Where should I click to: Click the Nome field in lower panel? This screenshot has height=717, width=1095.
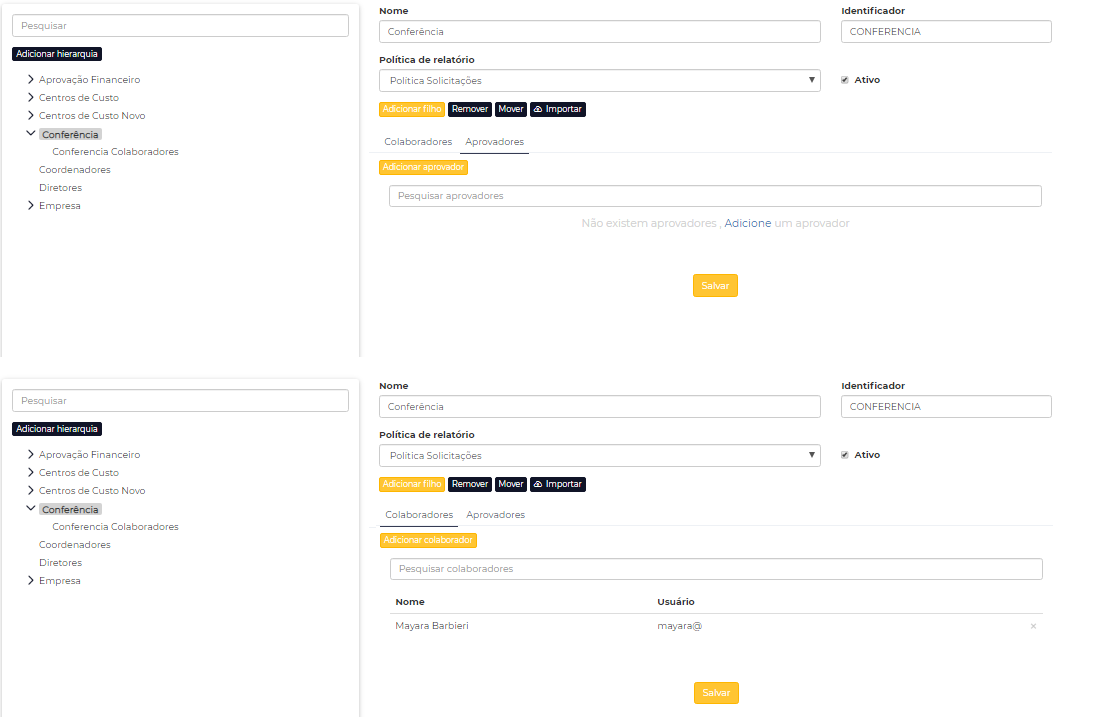[x=599, y=407]
